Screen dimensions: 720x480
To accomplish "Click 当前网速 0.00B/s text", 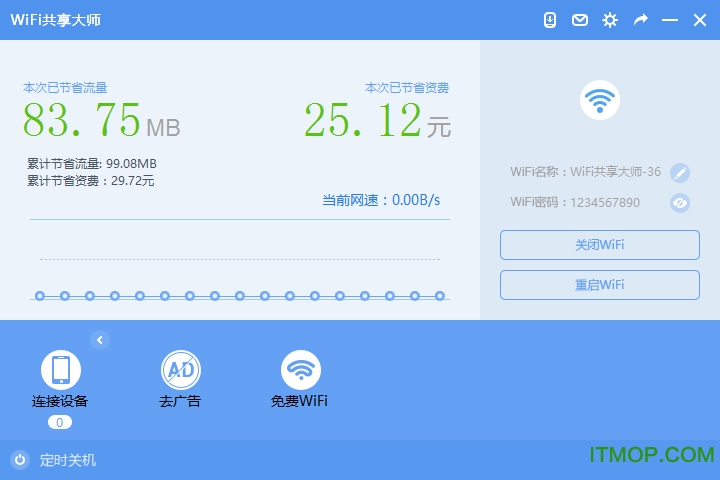I will (381, 200).
